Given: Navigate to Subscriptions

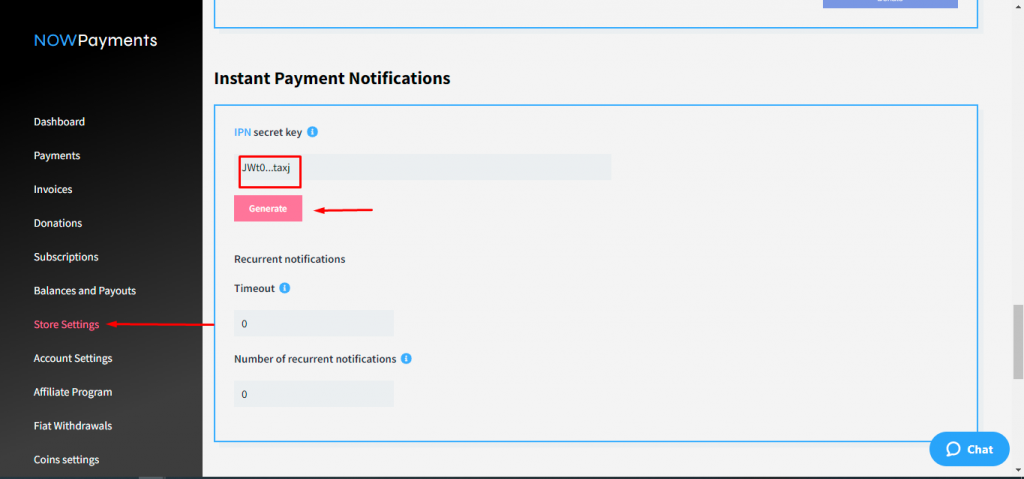Looking at the screenshot, I should tap(66, 257).
